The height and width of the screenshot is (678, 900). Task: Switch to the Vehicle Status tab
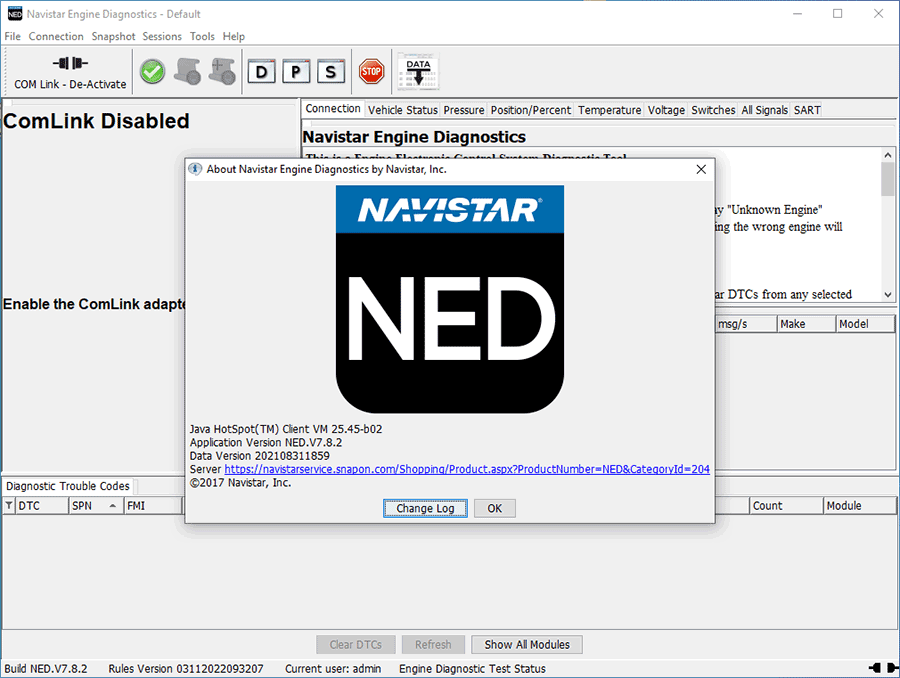pos(402,110)
